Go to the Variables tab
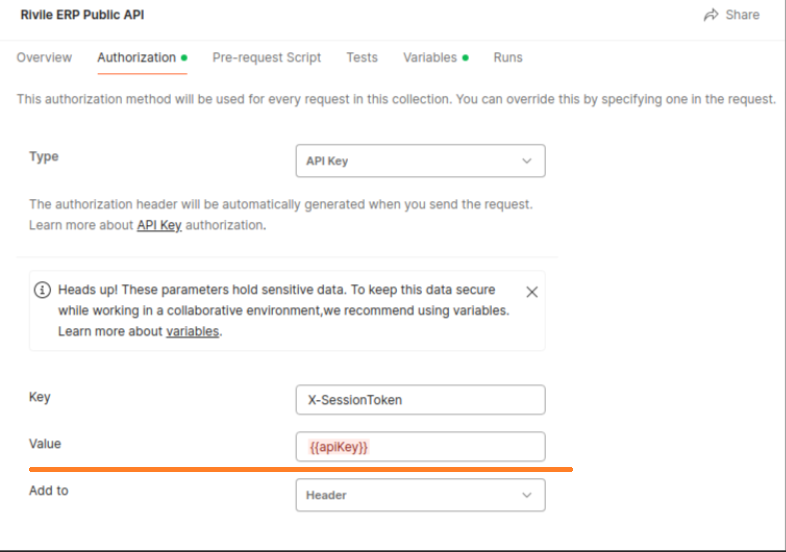The width and height of the screenshot is (786, 552). tap(430, 58)
